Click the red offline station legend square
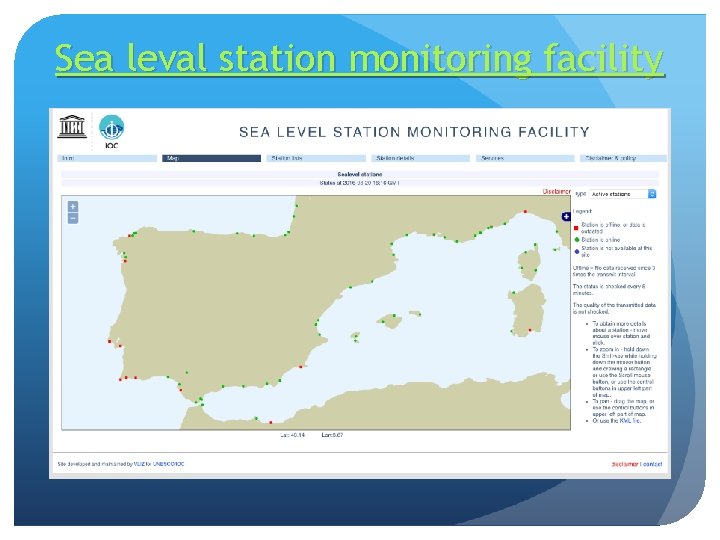 (576, 228)
